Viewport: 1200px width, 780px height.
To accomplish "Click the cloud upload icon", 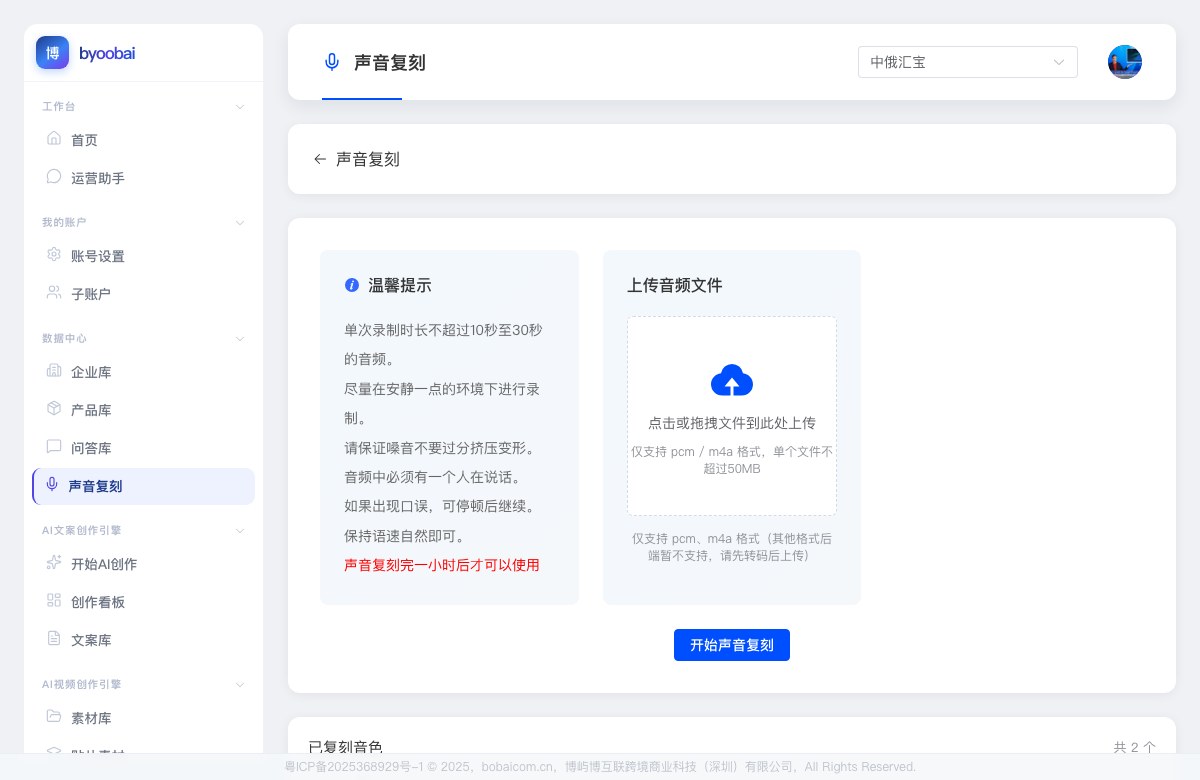I will 732,381.
